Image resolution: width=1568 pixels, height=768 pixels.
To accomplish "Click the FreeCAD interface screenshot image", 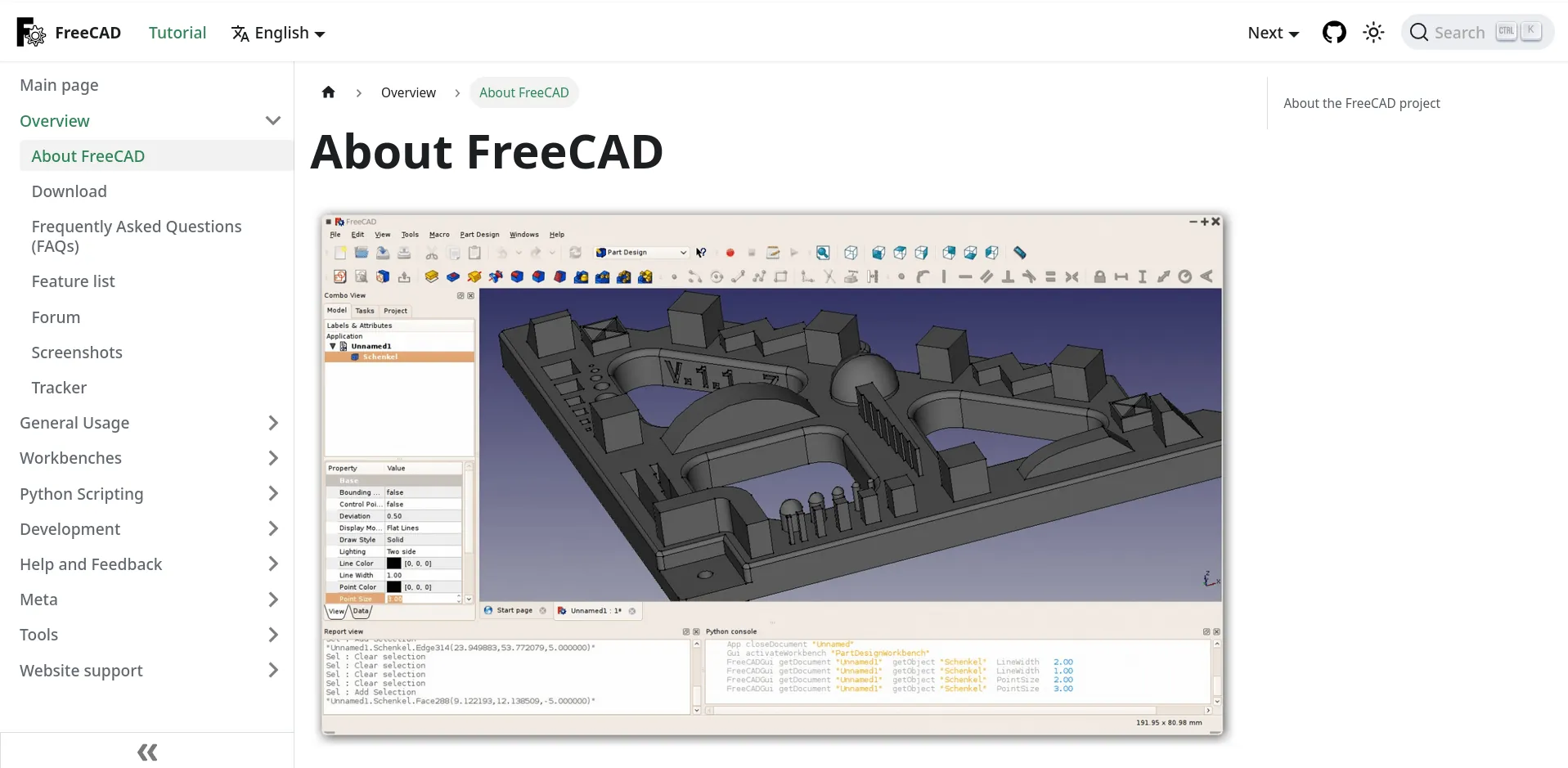I will coord(772,474).
